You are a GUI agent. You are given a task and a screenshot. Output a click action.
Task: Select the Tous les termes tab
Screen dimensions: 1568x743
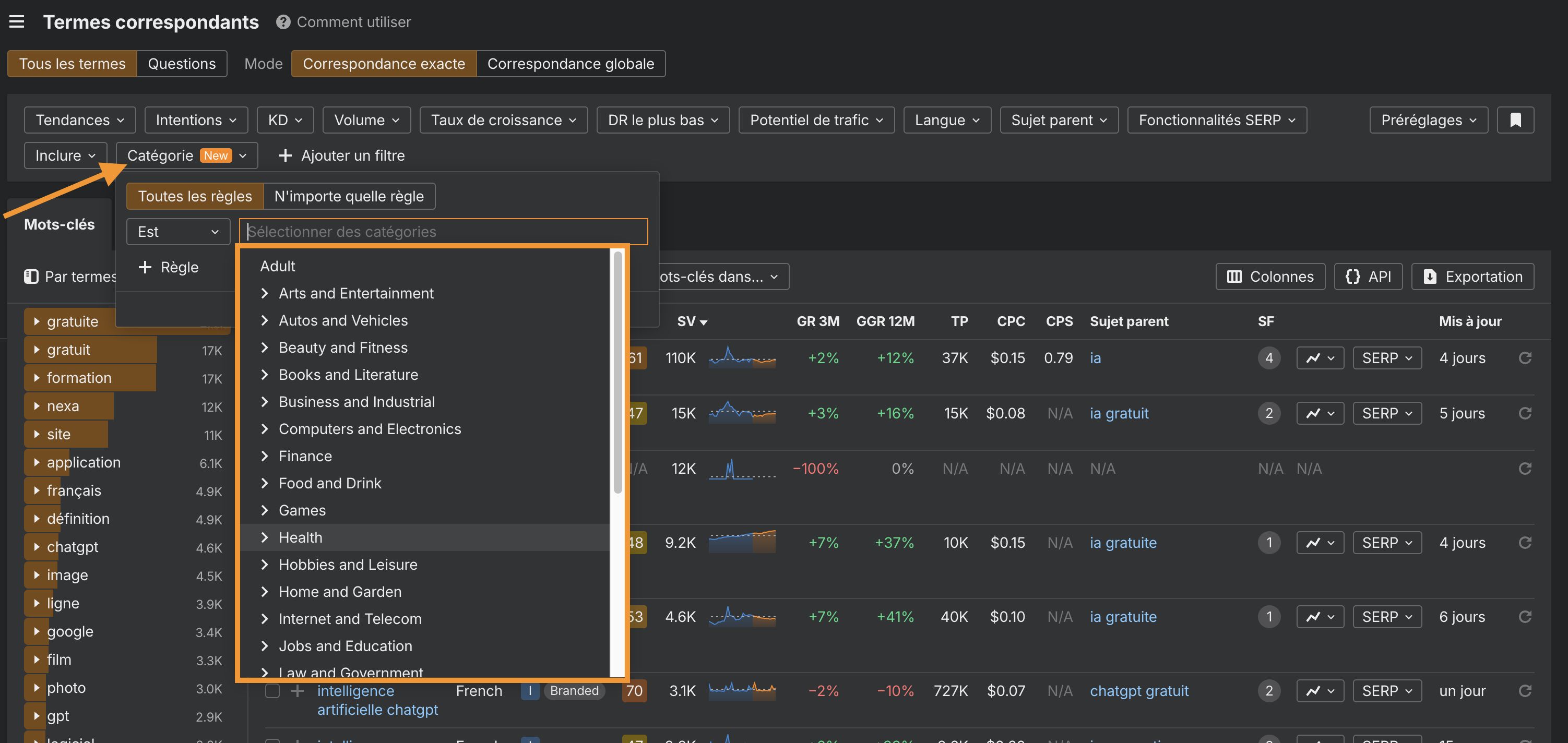click(x=72, y=63)
